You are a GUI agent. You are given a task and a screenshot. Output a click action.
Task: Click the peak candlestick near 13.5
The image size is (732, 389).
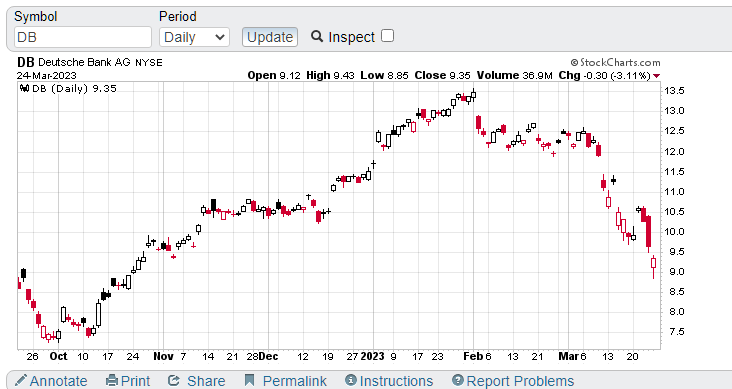(473, 95)
